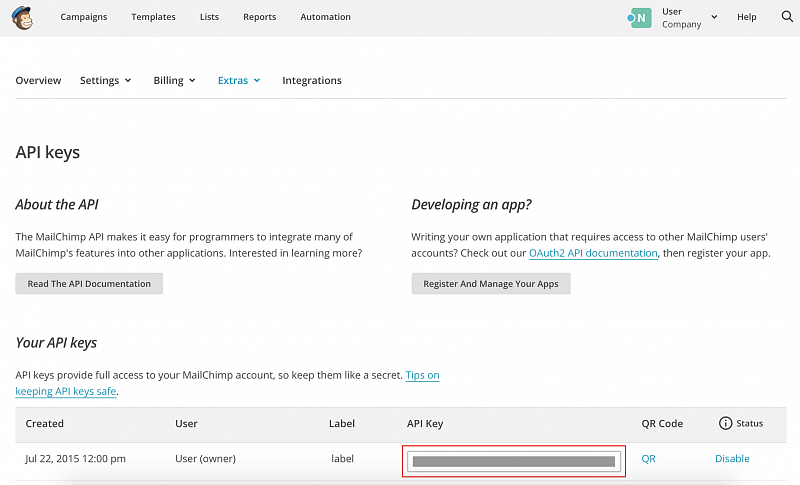Click Register And Manage Your Apps button
800x485 pixels.
(x=491, y=284)
